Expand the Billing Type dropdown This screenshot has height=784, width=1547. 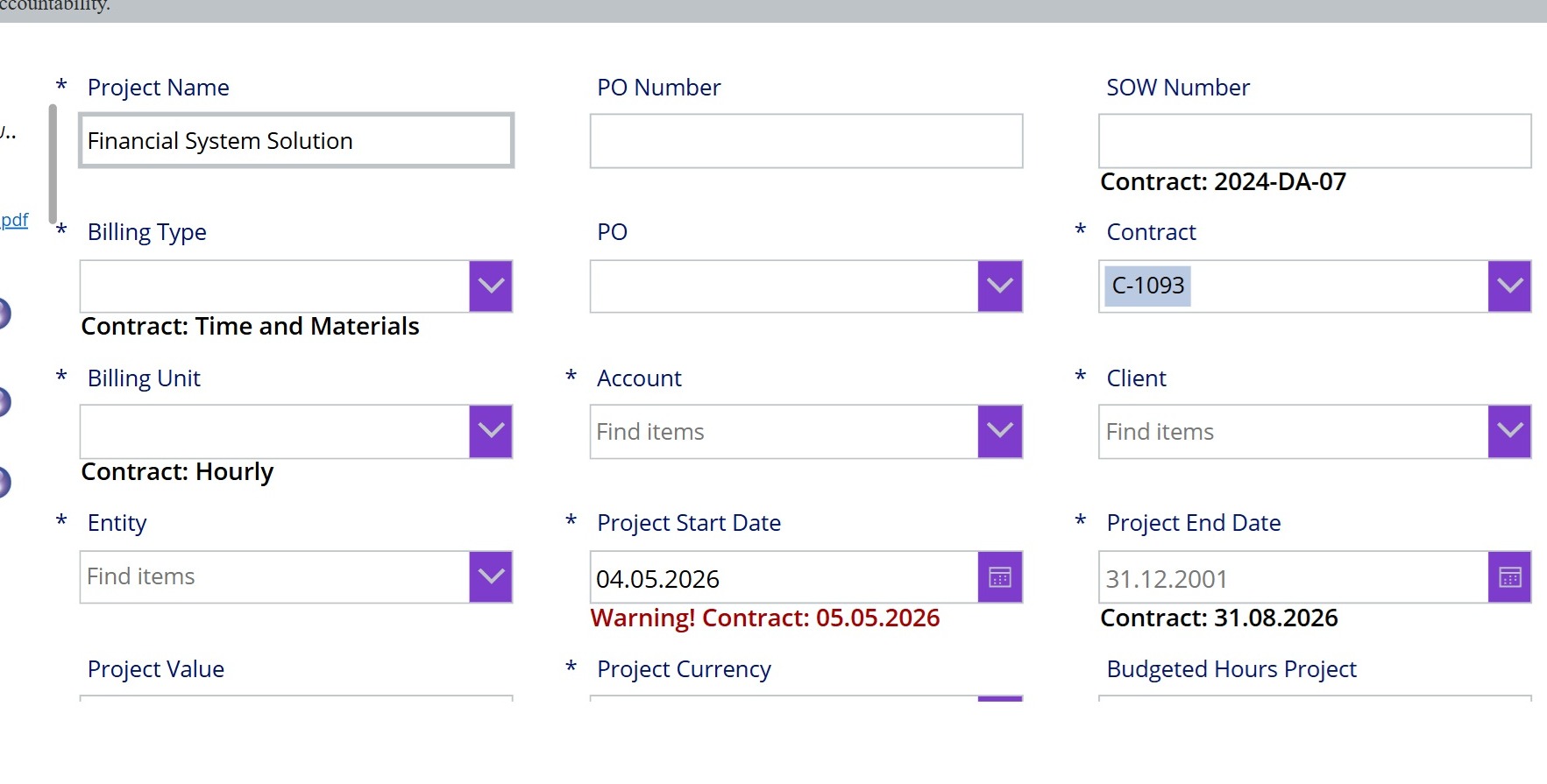[x=491, y=286]
